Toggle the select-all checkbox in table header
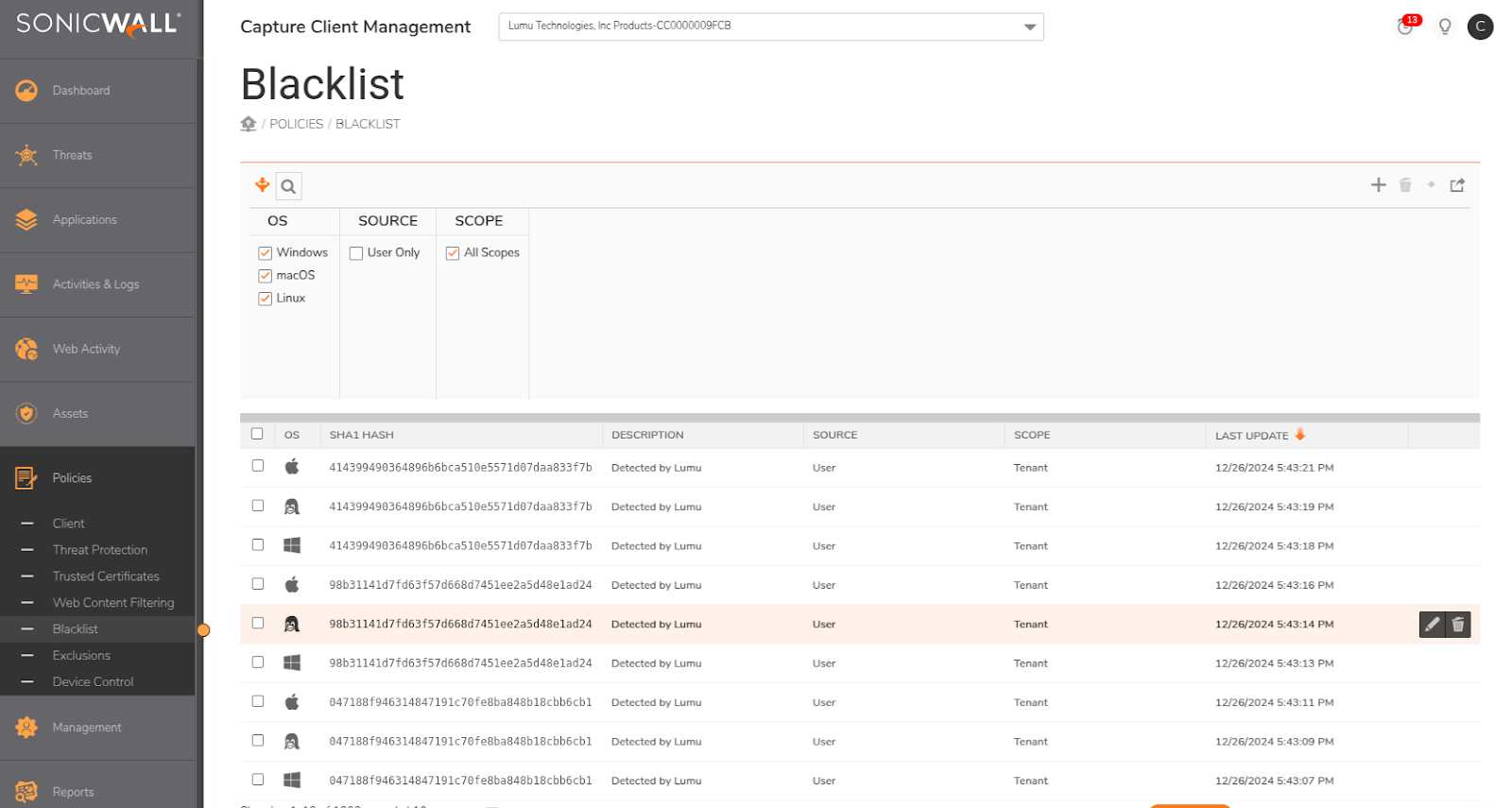 tap(257, 434)
